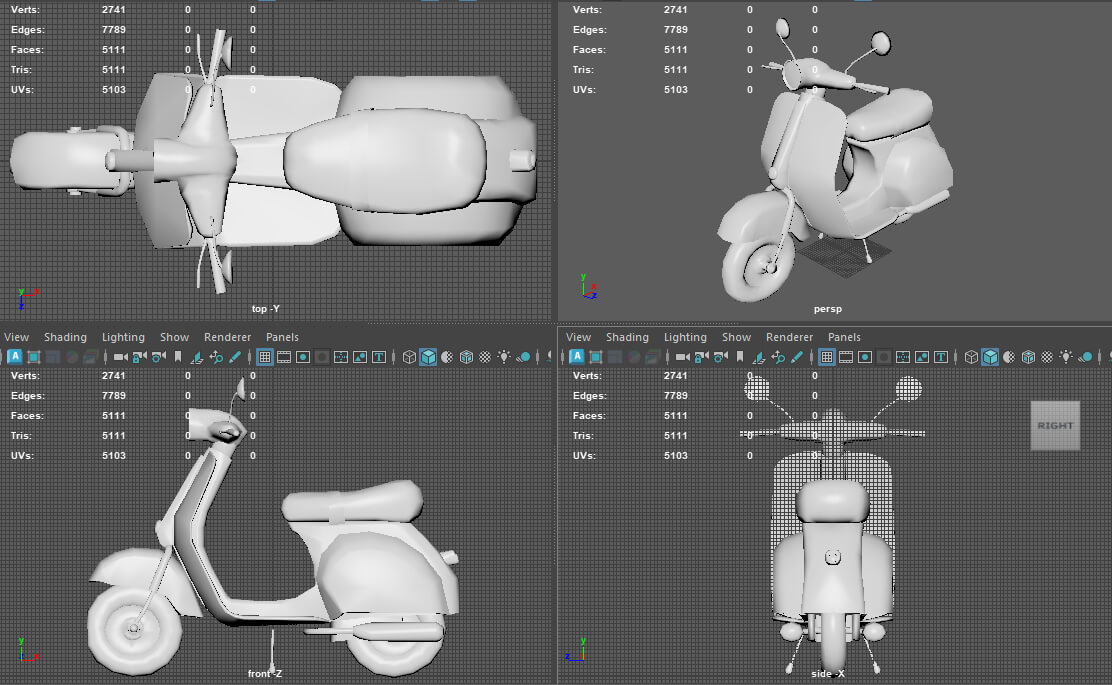Open Camera Attributes icon in front -Z panel
Viewport: 1112px width, 685px height.
158,357
